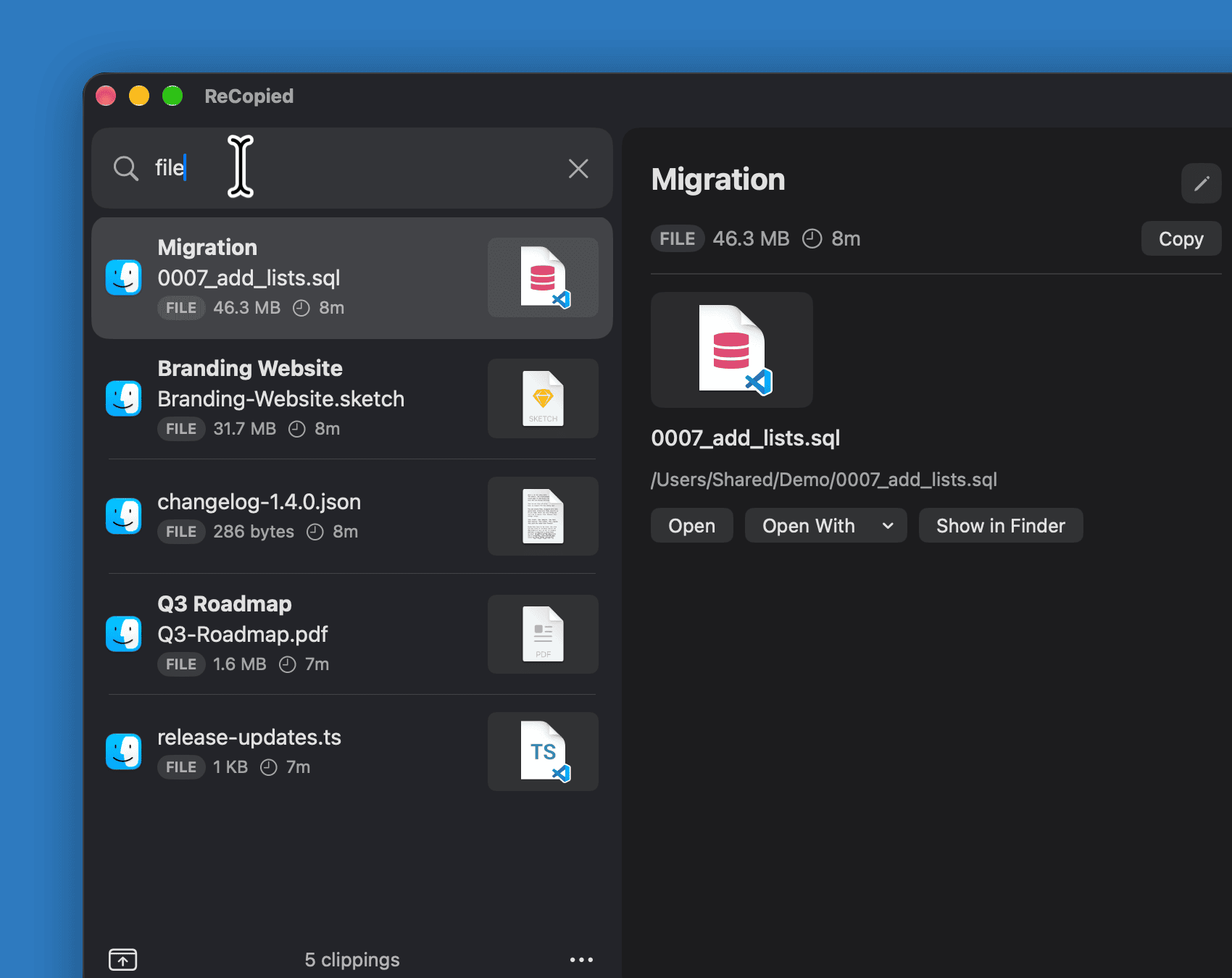Click the Open button

(x=691, y=525)
